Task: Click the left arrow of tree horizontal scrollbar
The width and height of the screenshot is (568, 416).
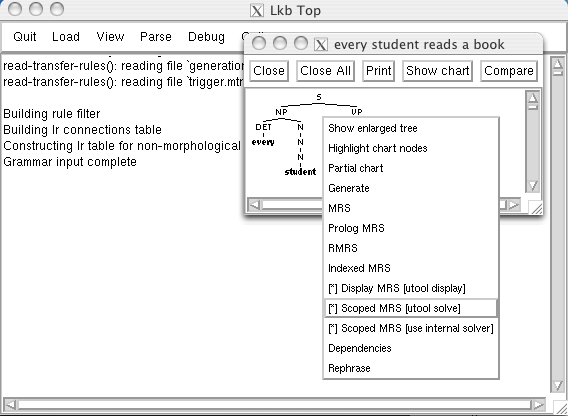Action: pyautogui.click(x=255, y=205)
